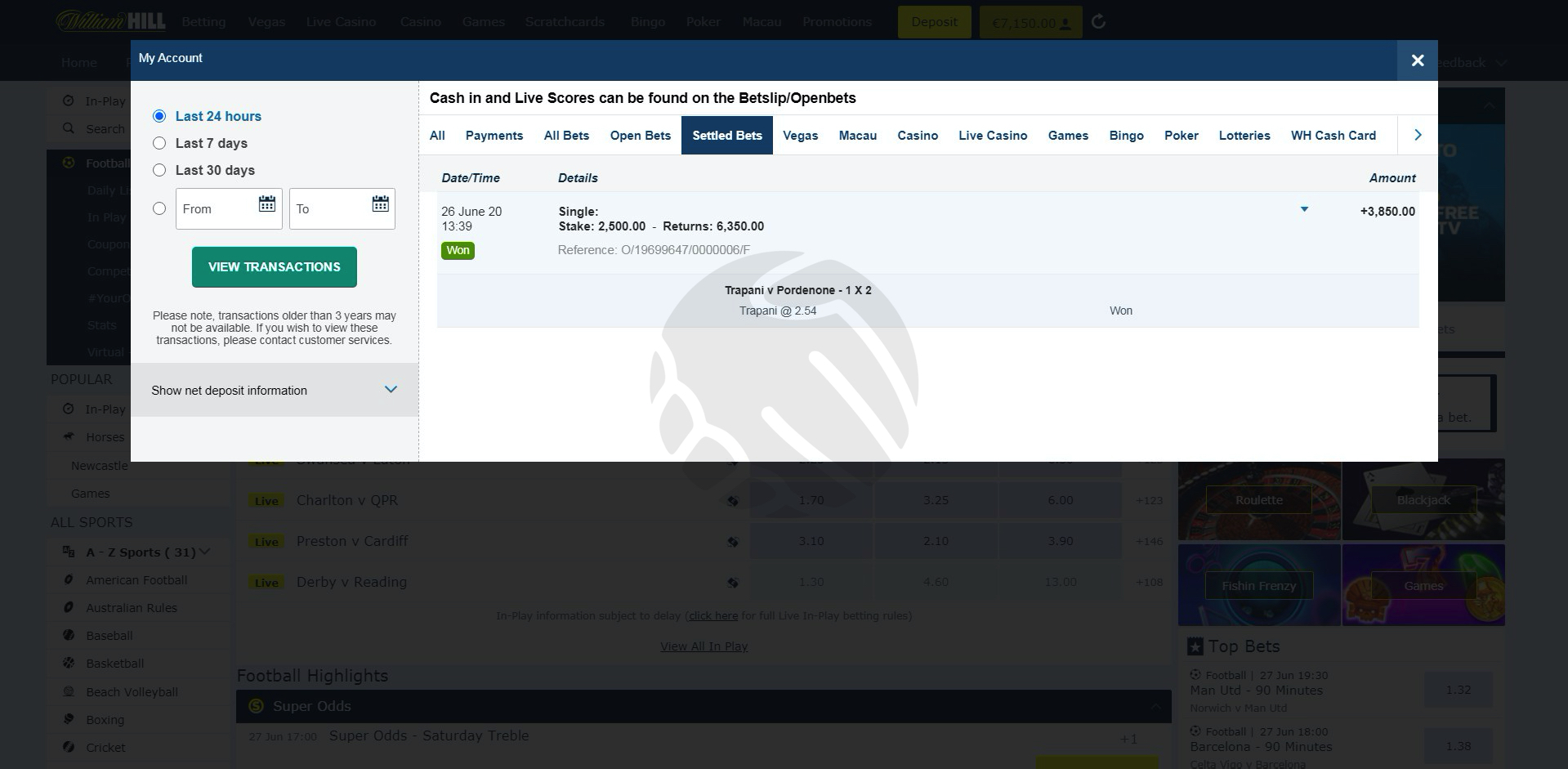The width and height of the screenshot is (1568, 769).
Task: Select the custom date range radio button
Action: pyautogui.click(x=159, y=208)
